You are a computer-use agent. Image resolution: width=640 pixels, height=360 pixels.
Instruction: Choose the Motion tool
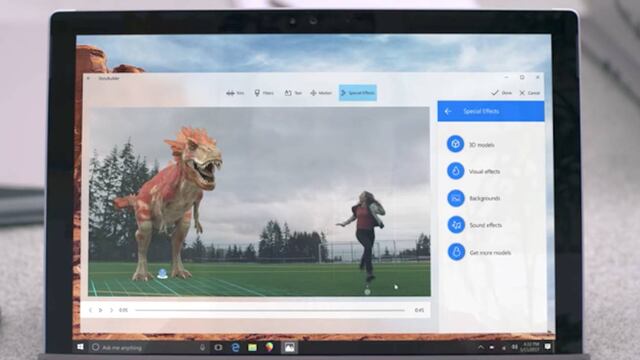click(x=321, y=93)
